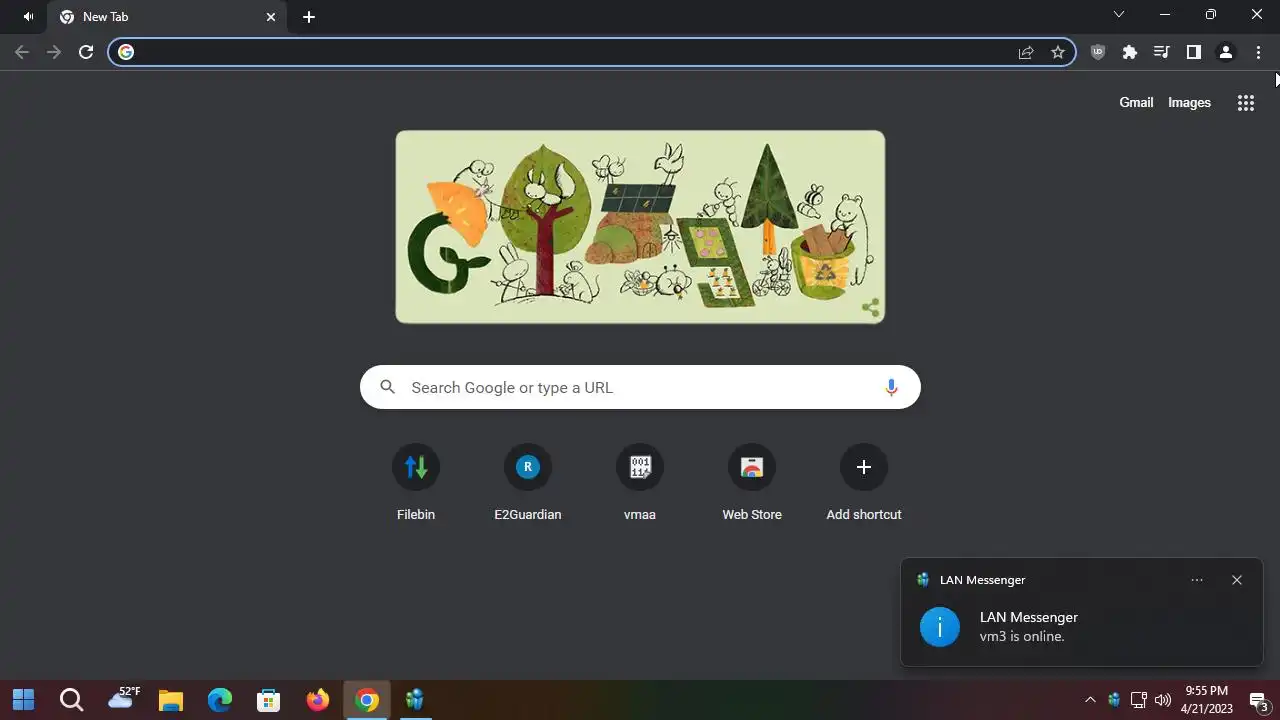Expand hidden system tray icons
Viewport: 1280px width, 720px height.
pyautogui.click(x=1090, y=700)
